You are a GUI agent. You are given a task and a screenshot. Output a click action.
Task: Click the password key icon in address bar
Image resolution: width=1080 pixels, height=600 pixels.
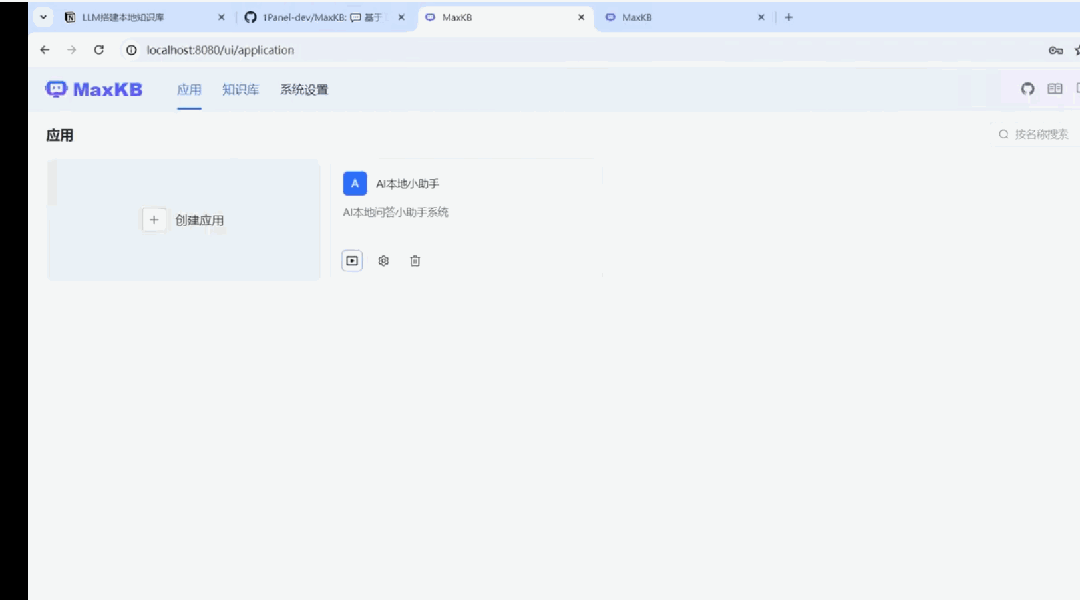[x=1055, y=50]
